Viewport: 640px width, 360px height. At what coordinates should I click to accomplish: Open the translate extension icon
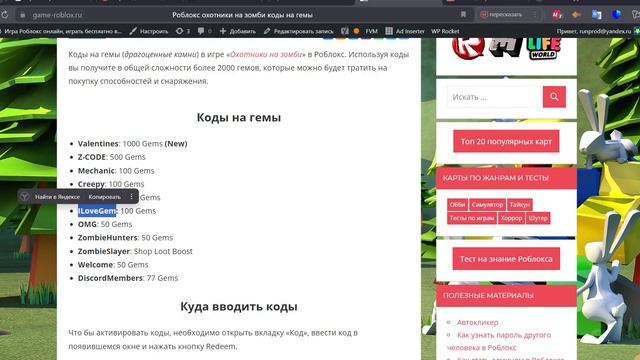click(596, 15)
